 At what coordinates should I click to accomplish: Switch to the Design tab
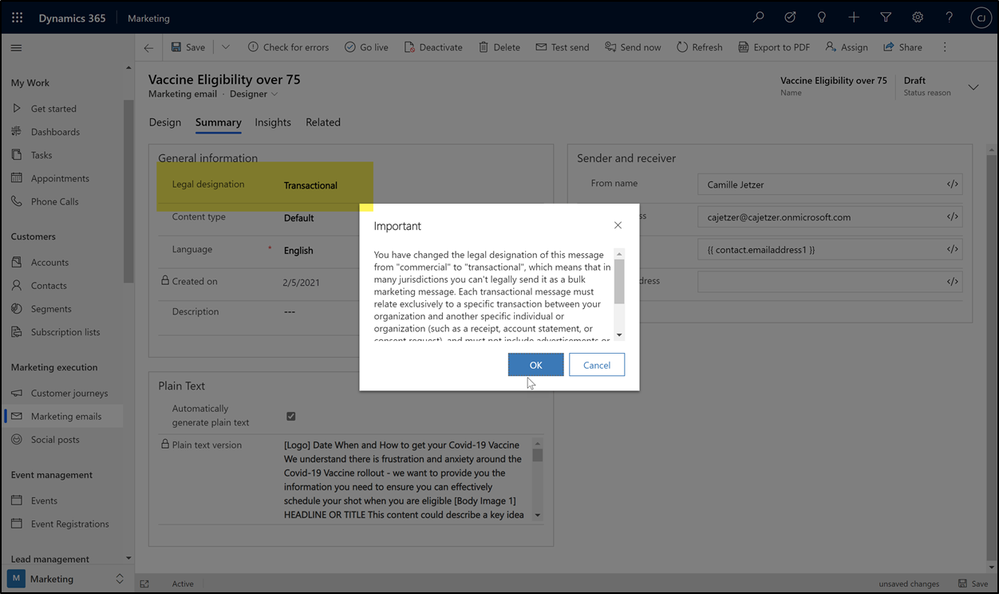click(165, 122)
